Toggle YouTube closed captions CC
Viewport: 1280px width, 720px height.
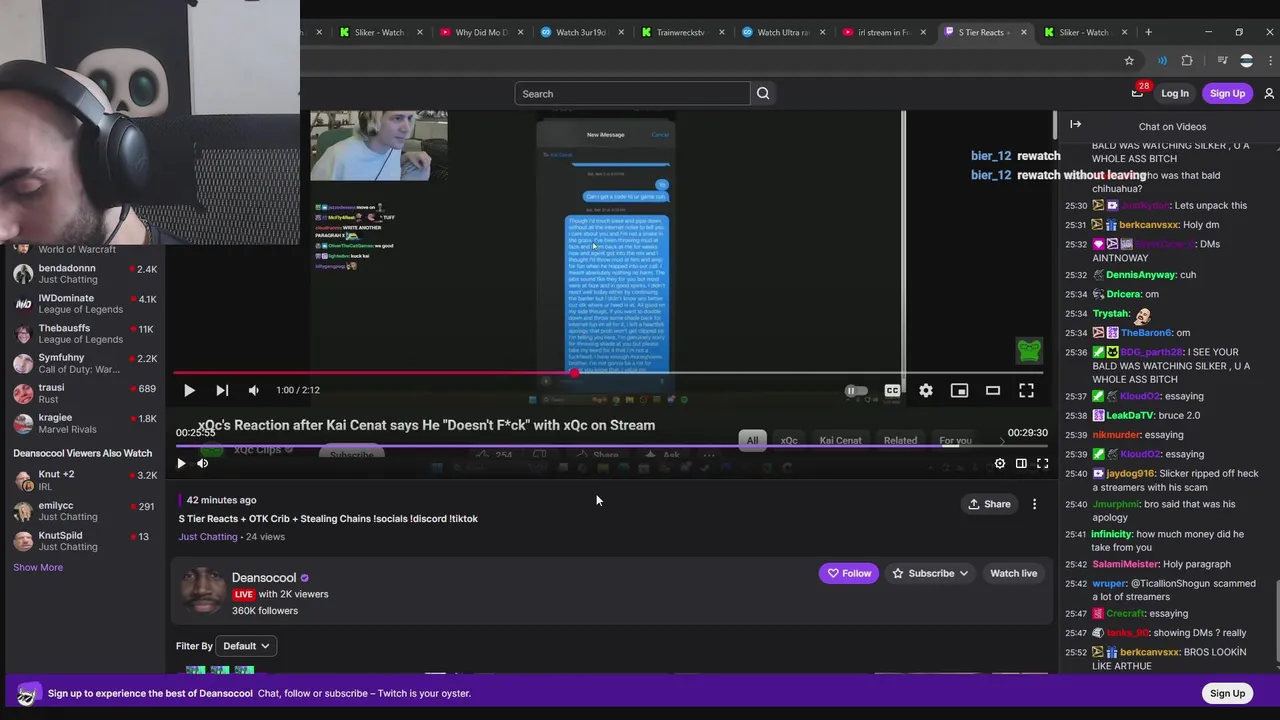(x=892, y=390)
